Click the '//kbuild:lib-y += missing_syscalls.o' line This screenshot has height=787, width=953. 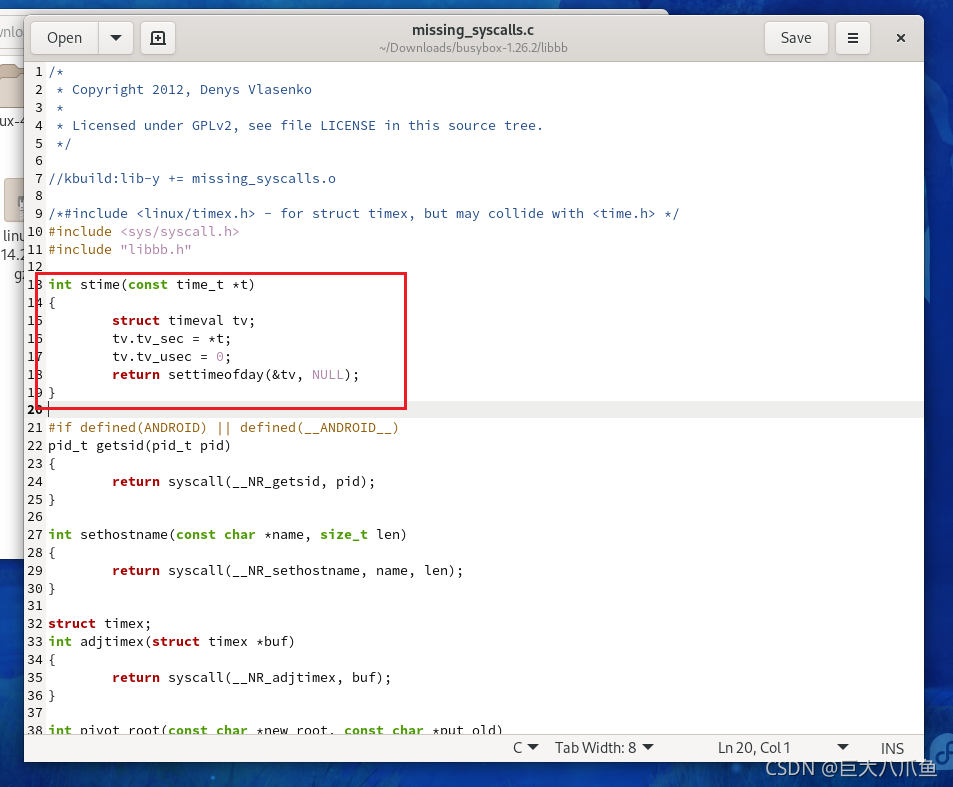192,178
